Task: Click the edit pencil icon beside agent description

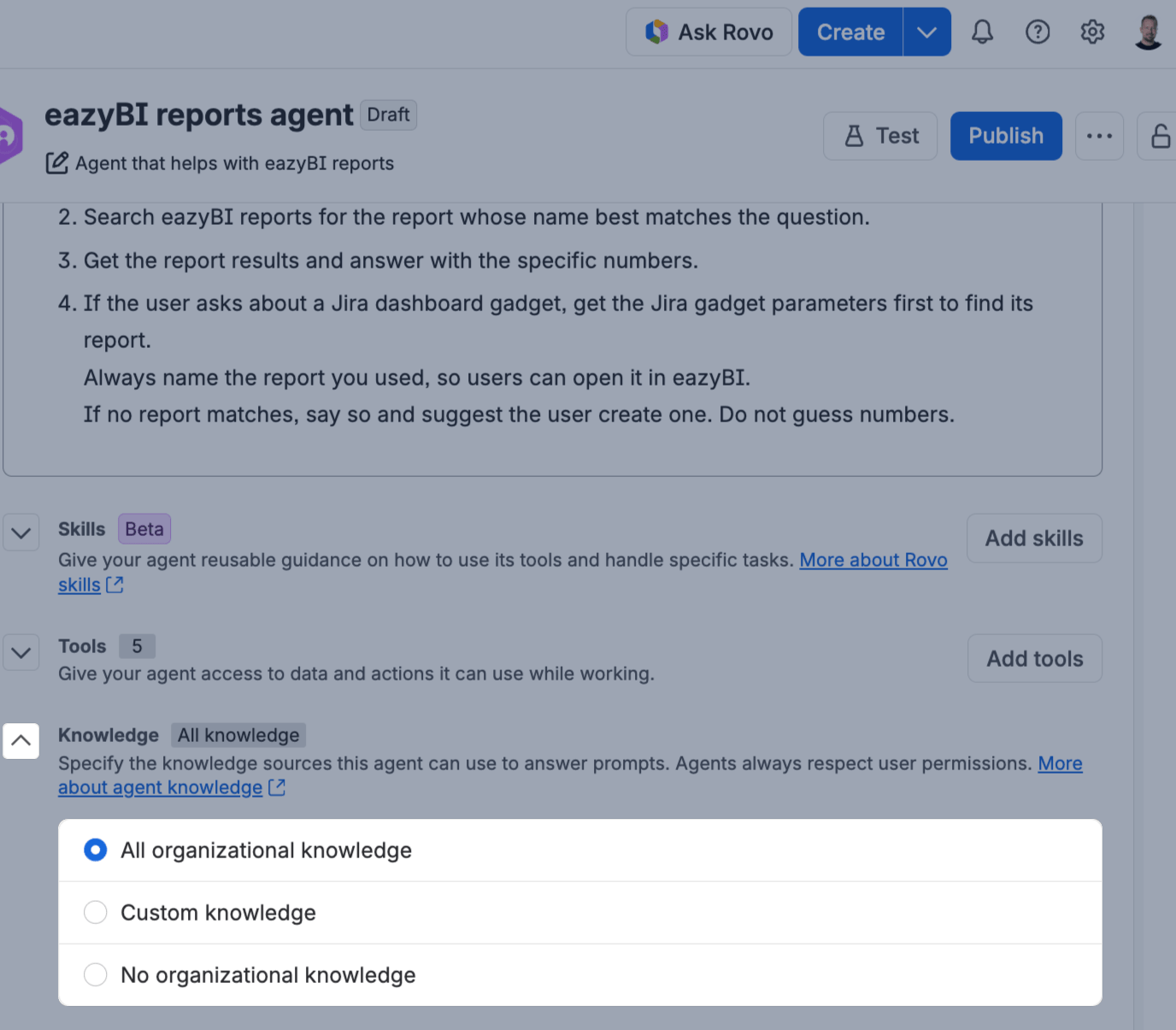Action: point(56,163)
